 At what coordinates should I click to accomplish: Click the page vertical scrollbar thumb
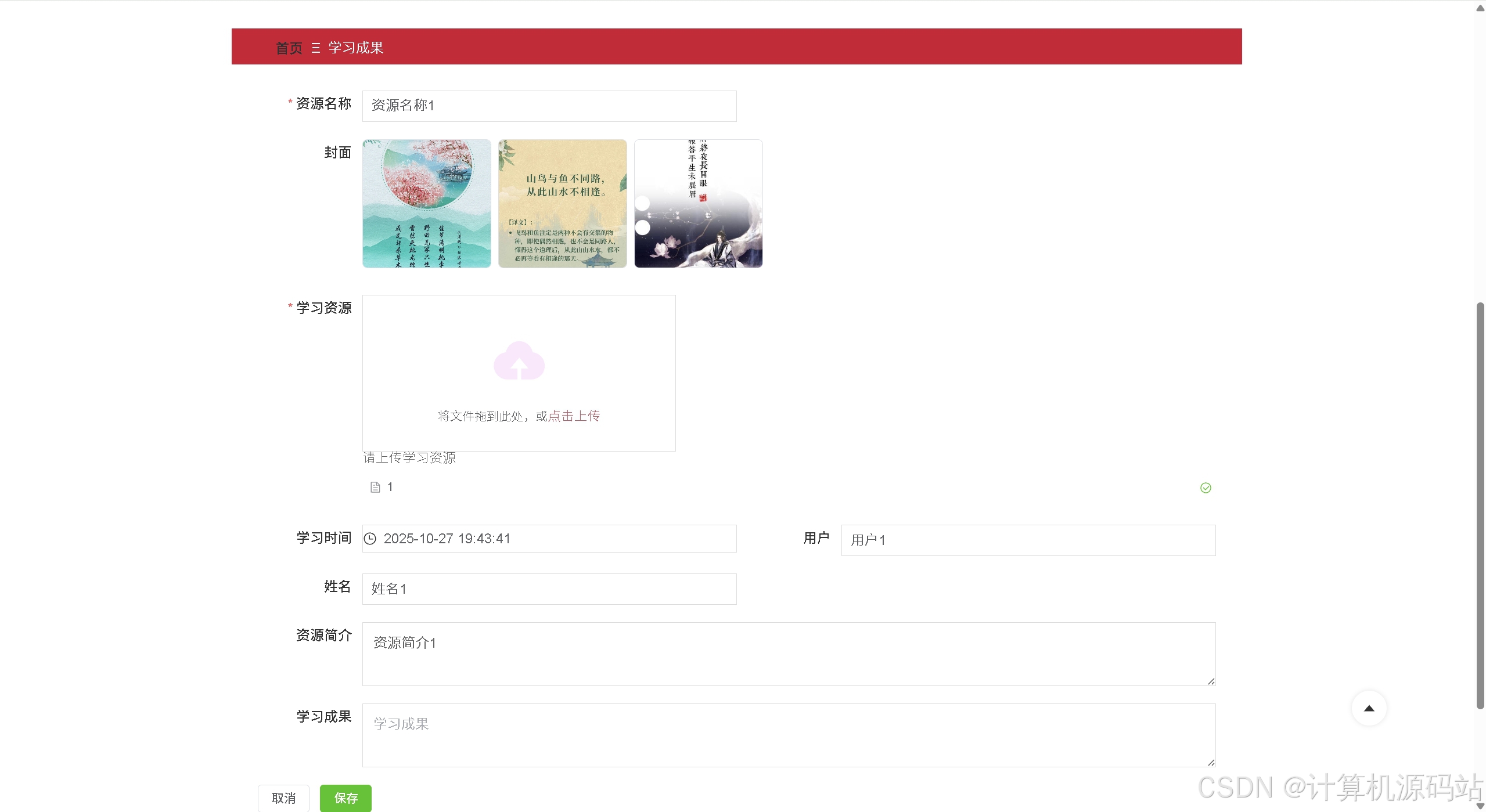(1480, 505)
